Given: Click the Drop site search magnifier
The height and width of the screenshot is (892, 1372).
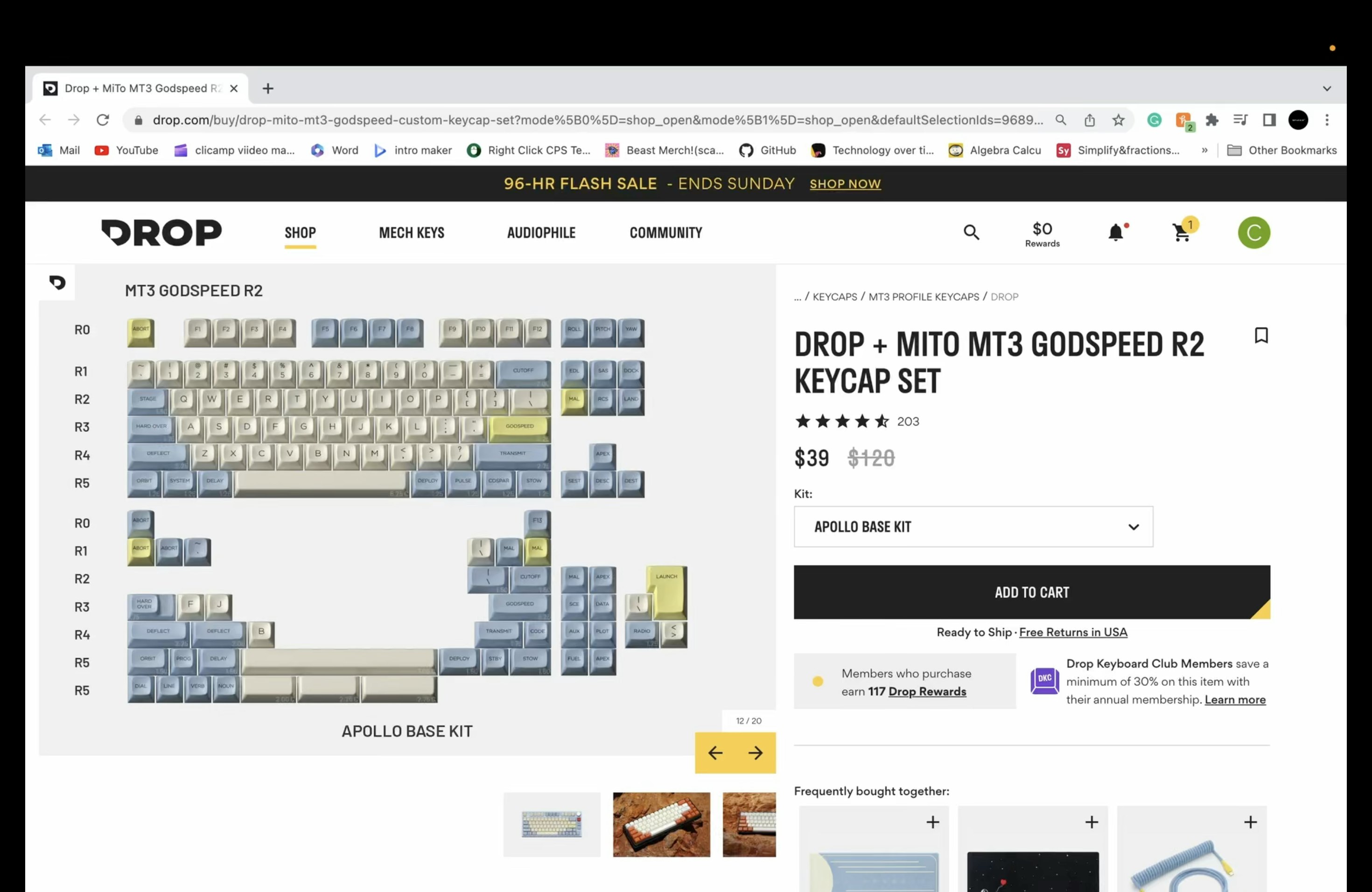Looking at the screenshot, I should click(x=971, y=233).
